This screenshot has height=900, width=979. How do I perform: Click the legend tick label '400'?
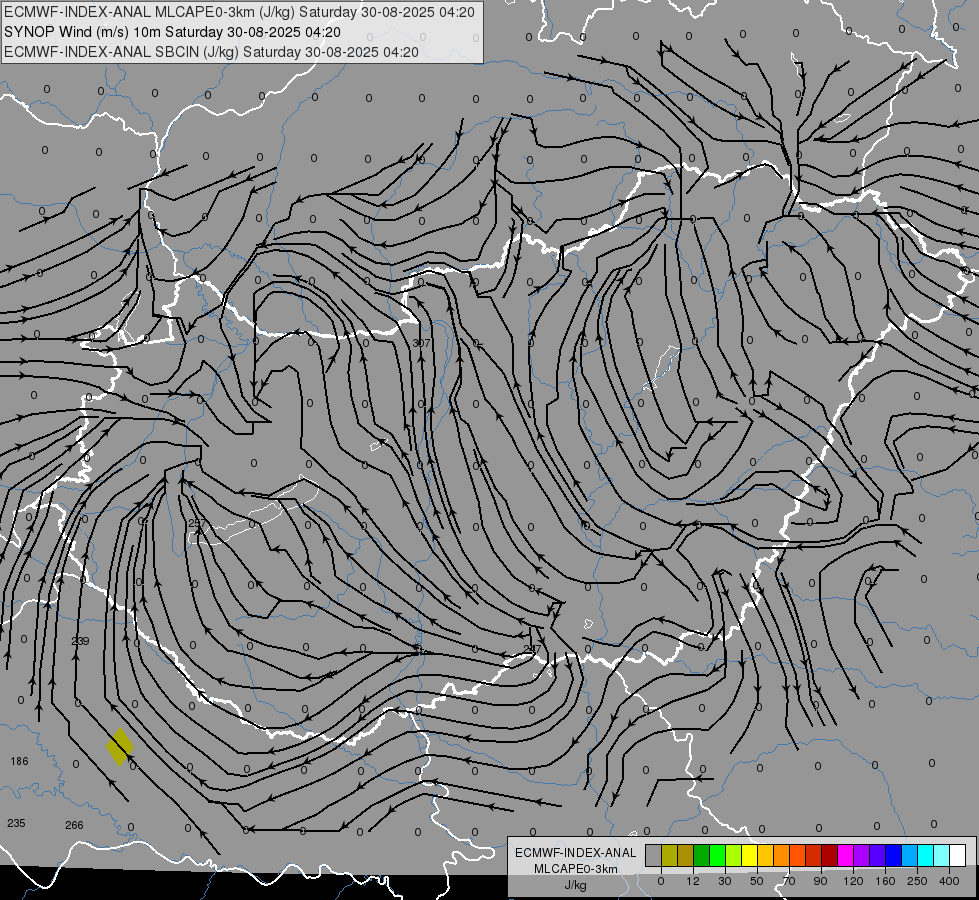949,881
